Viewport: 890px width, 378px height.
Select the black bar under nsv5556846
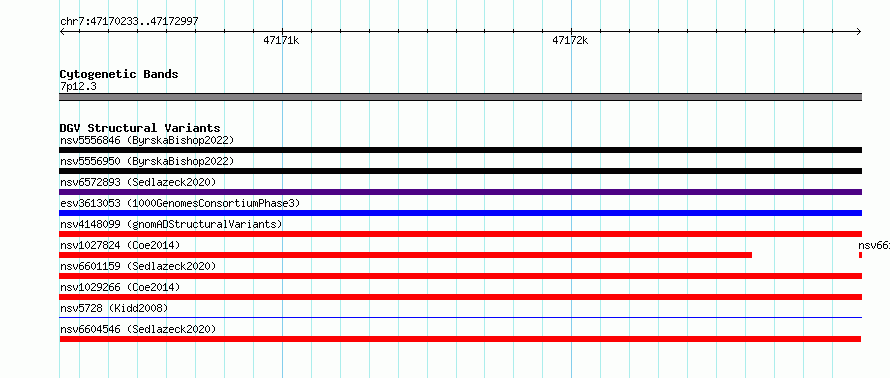click(460, 150)
